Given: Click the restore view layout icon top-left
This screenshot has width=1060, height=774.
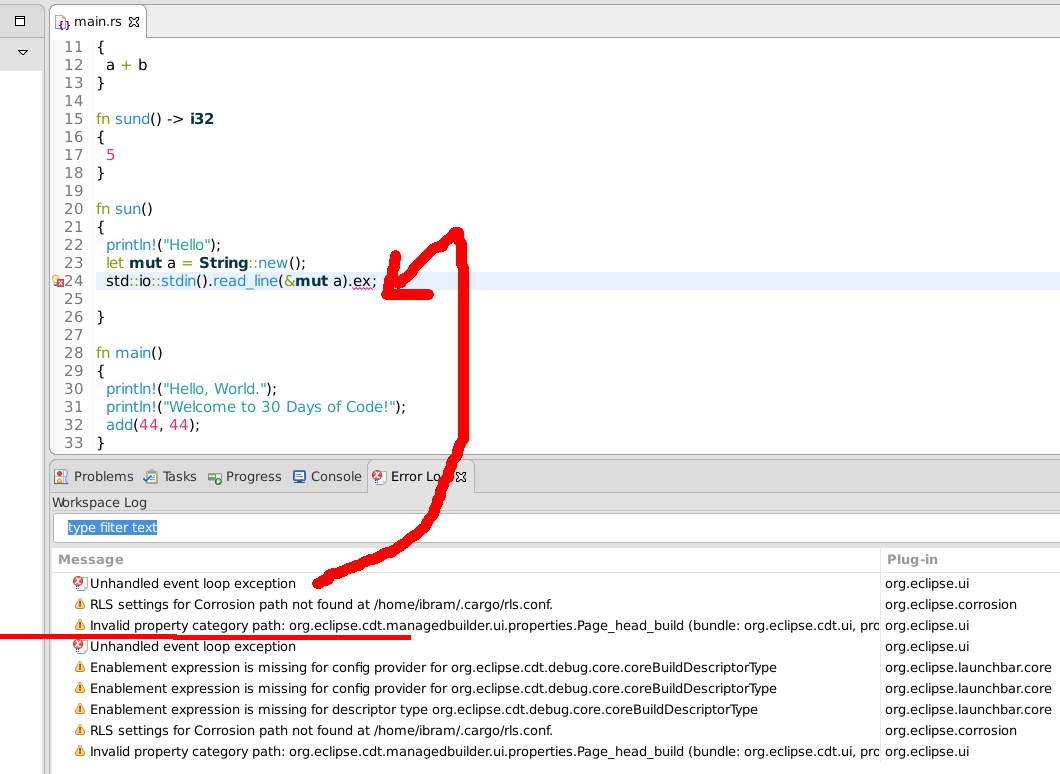Looking at the screenshot, I should (21, 19).
